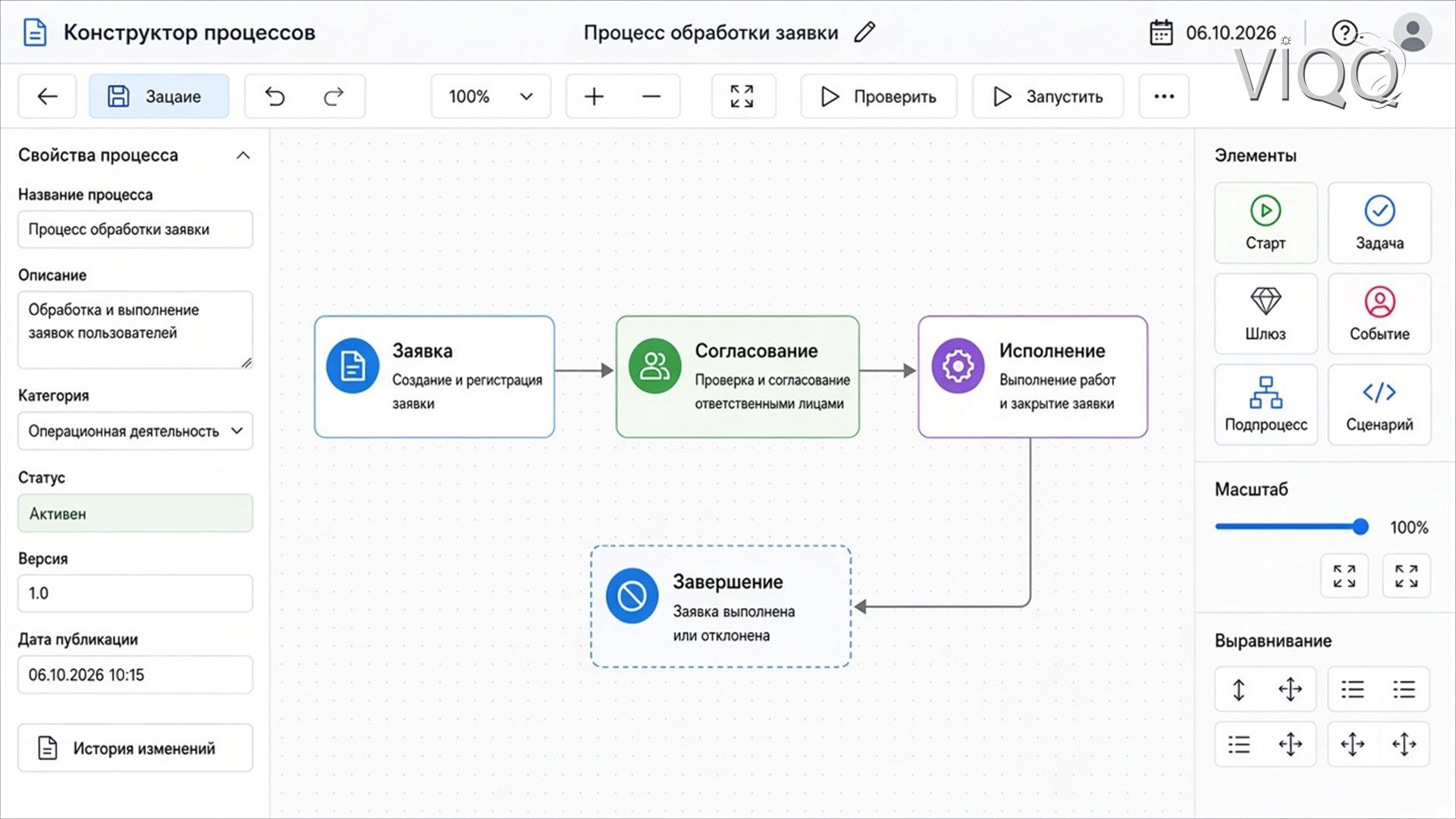
Task: Select the Заявка process node
Action: click(x=435, y=377)
